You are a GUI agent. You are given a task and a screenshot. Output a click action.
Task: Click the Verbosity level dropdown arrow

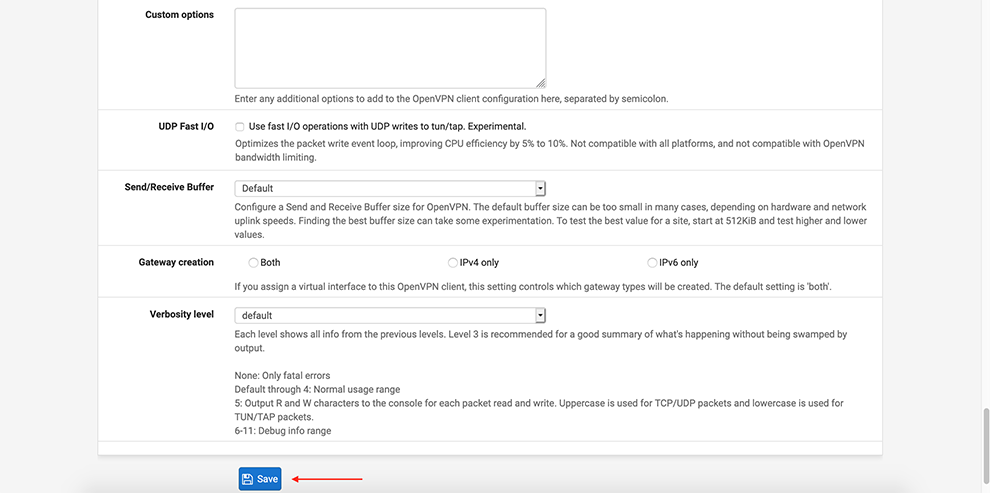pos(540,315)
